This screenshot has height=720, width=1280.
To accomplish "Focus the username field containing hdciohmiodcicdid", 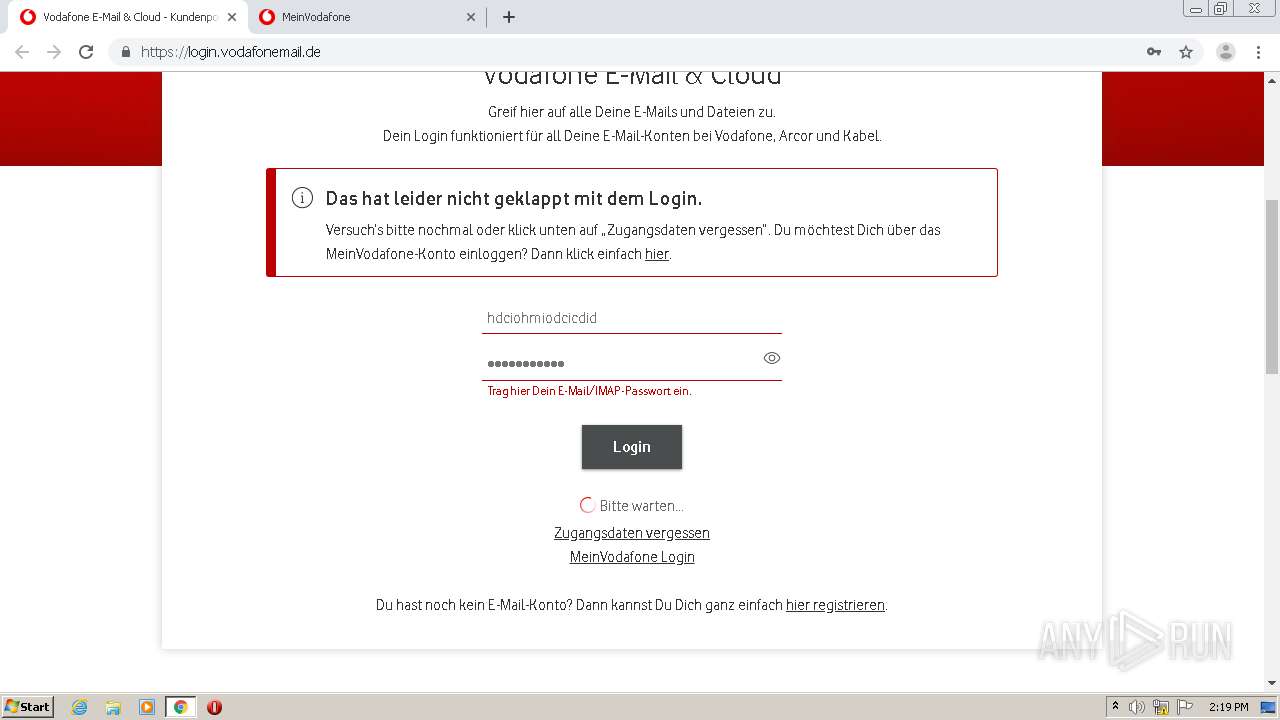I will coord(632,318).
